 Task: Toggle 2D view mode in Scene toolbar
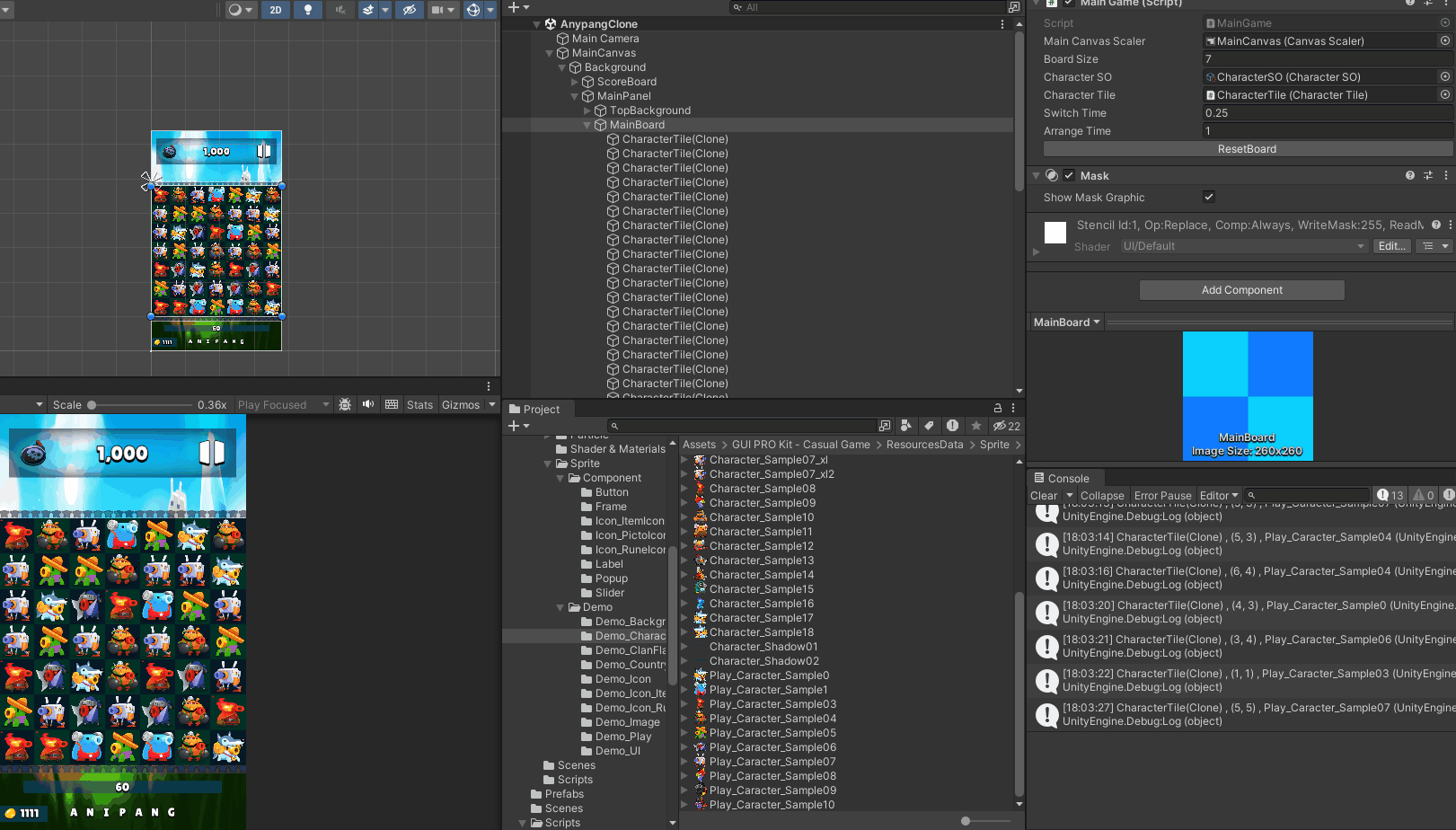click(276, 10)
